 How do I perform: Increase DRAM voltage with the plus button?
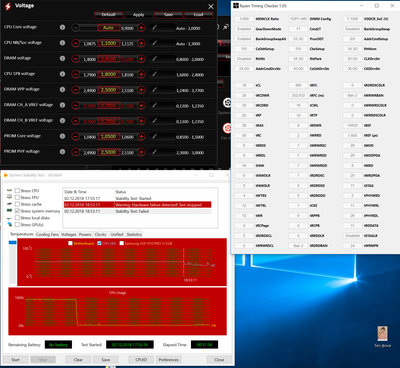(141, 59)
